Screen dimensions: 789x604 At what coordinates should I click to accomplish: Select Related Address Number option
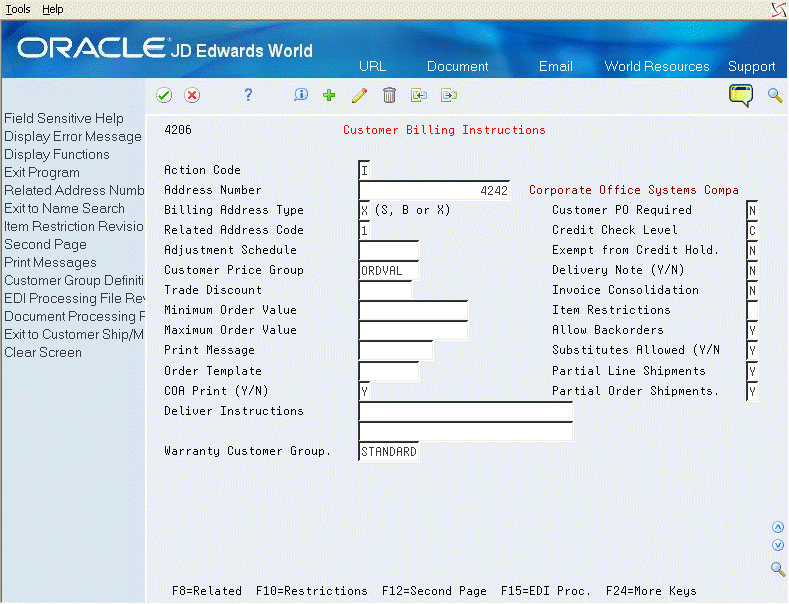pyautogui.click(x=74, y=190)
